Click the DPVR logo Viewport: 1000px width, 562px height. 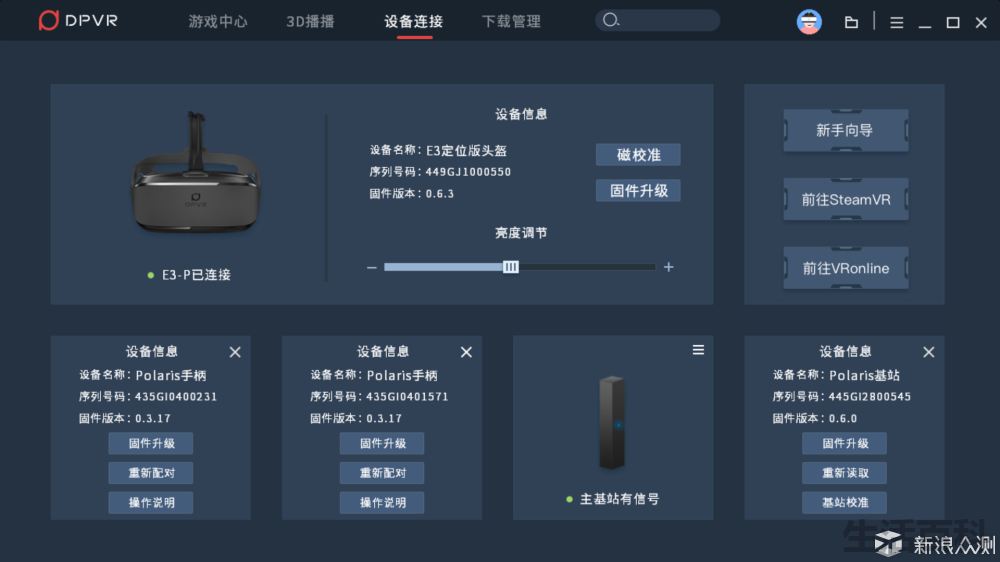tap(78, 20)
